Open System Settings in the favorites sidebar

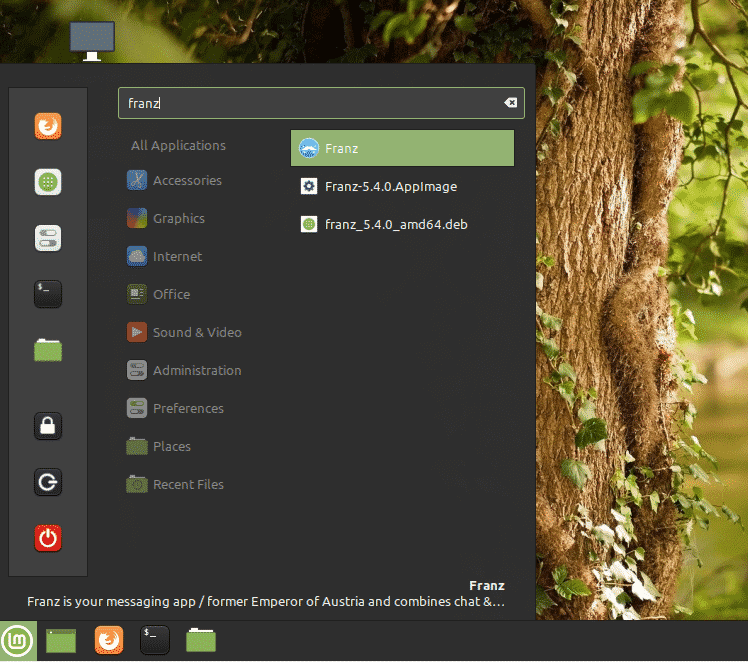48,238
